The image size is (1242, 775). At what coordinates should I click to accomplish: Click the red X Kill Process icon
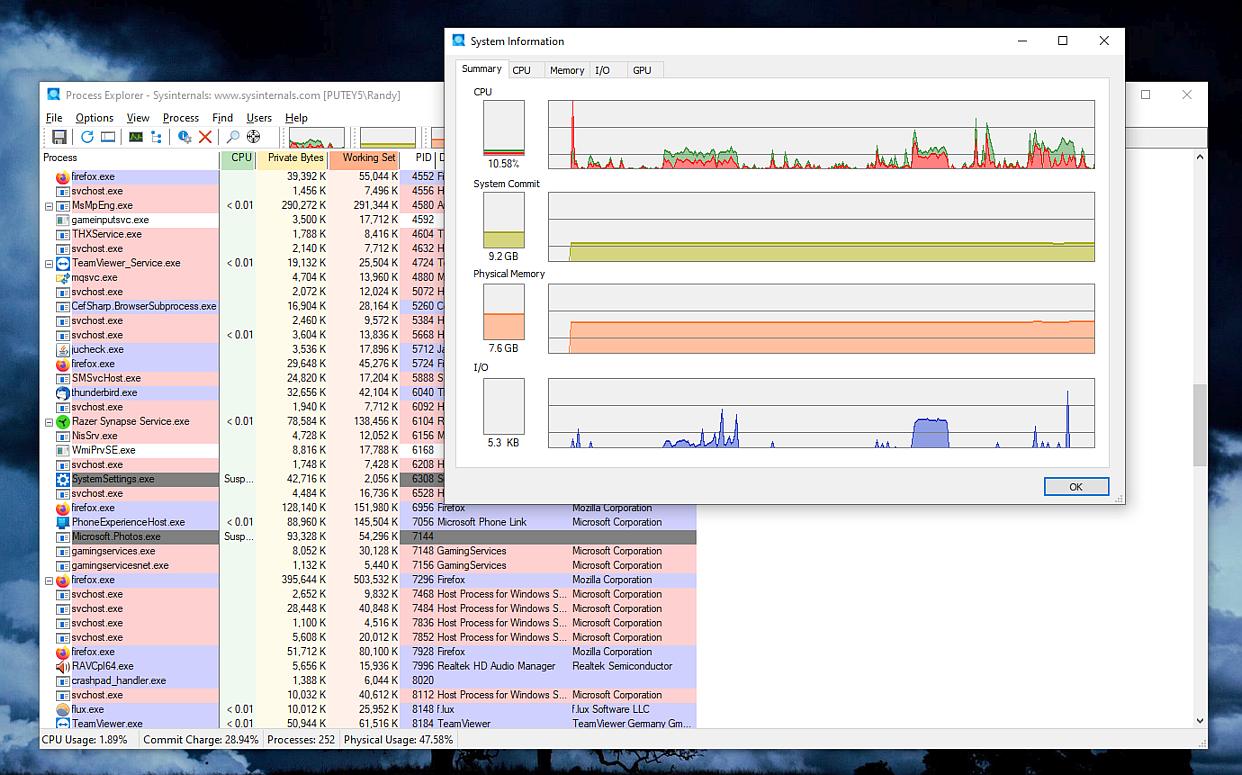[x=205, y=137]
